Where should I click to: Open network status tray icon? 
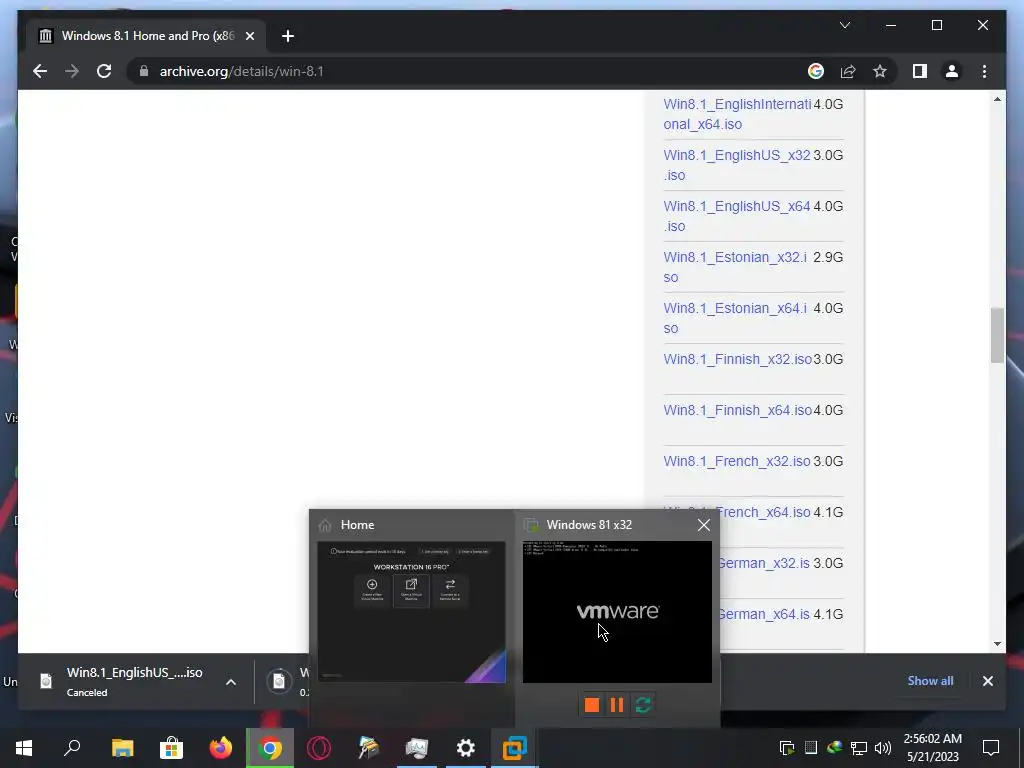(x=858, y=748)
